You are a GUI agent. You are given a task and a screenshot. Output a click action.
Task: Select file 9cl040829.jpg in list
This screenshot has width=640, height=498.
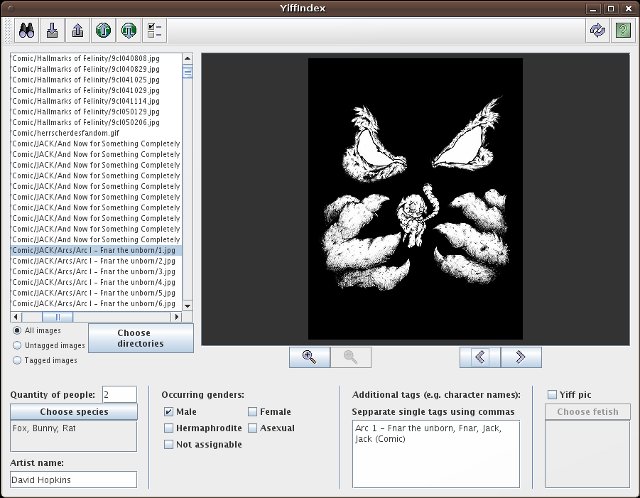tap(96, 69)
